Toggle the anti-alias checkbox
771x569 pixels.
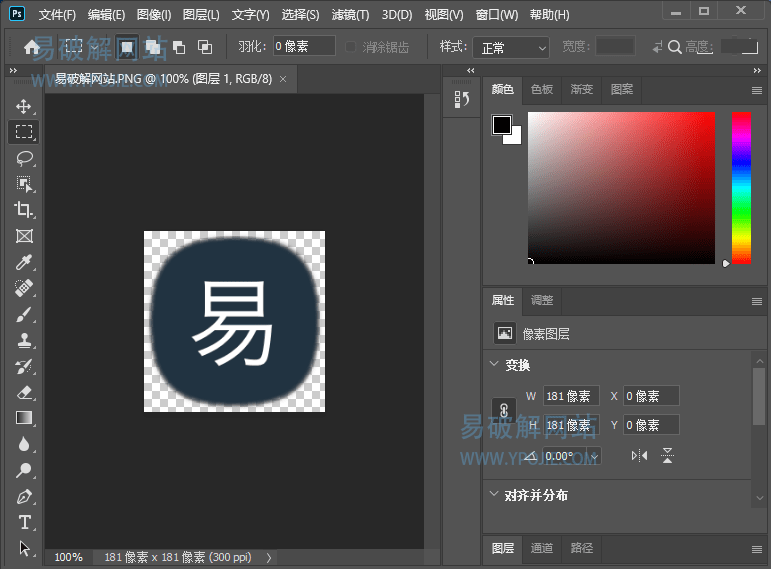350,47
